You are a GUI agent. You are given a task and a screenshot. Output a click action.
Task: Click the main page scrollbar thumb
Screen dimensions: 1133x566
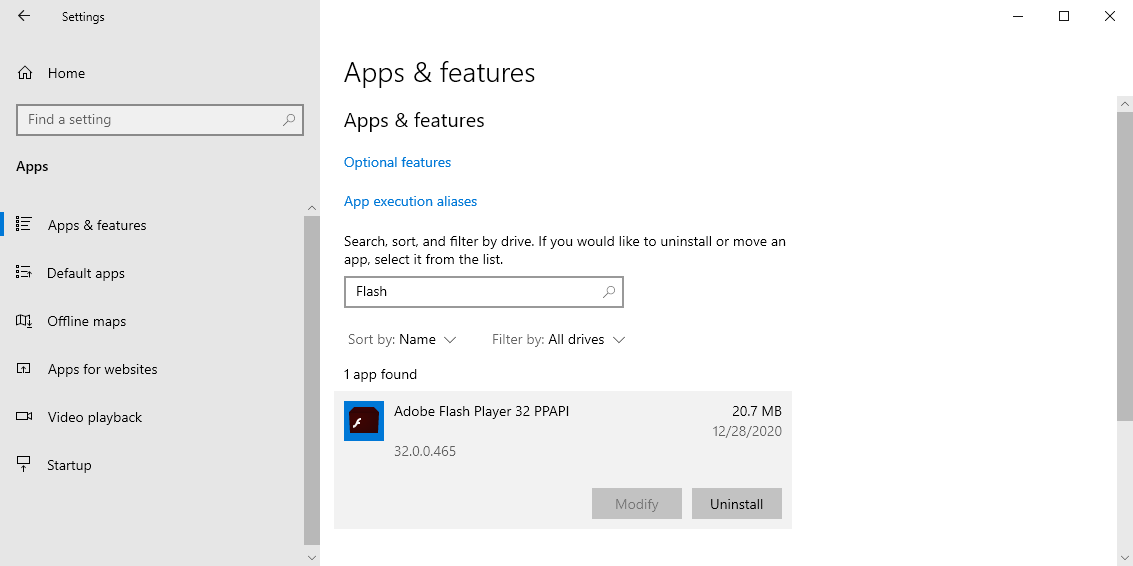(1124, 265)
